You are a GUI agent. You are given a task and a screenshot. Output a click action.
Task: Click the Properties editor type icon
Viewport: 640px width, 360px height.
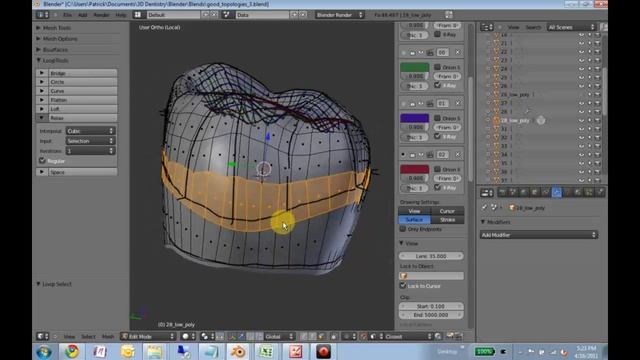pos(487,192)
